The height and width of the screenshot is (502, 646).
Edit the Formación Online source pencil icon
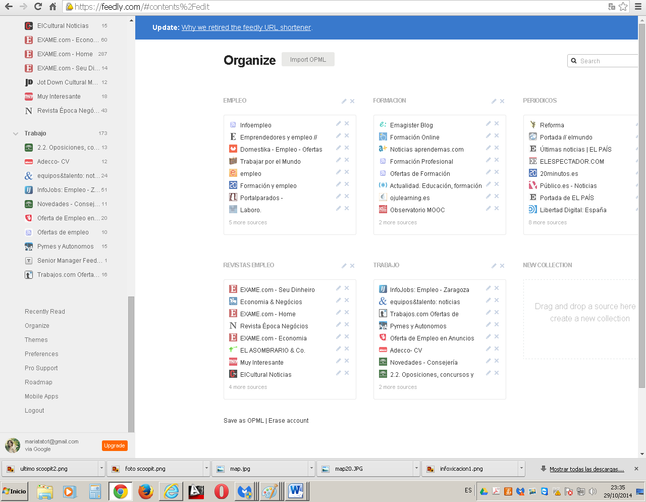coord(488,135)
